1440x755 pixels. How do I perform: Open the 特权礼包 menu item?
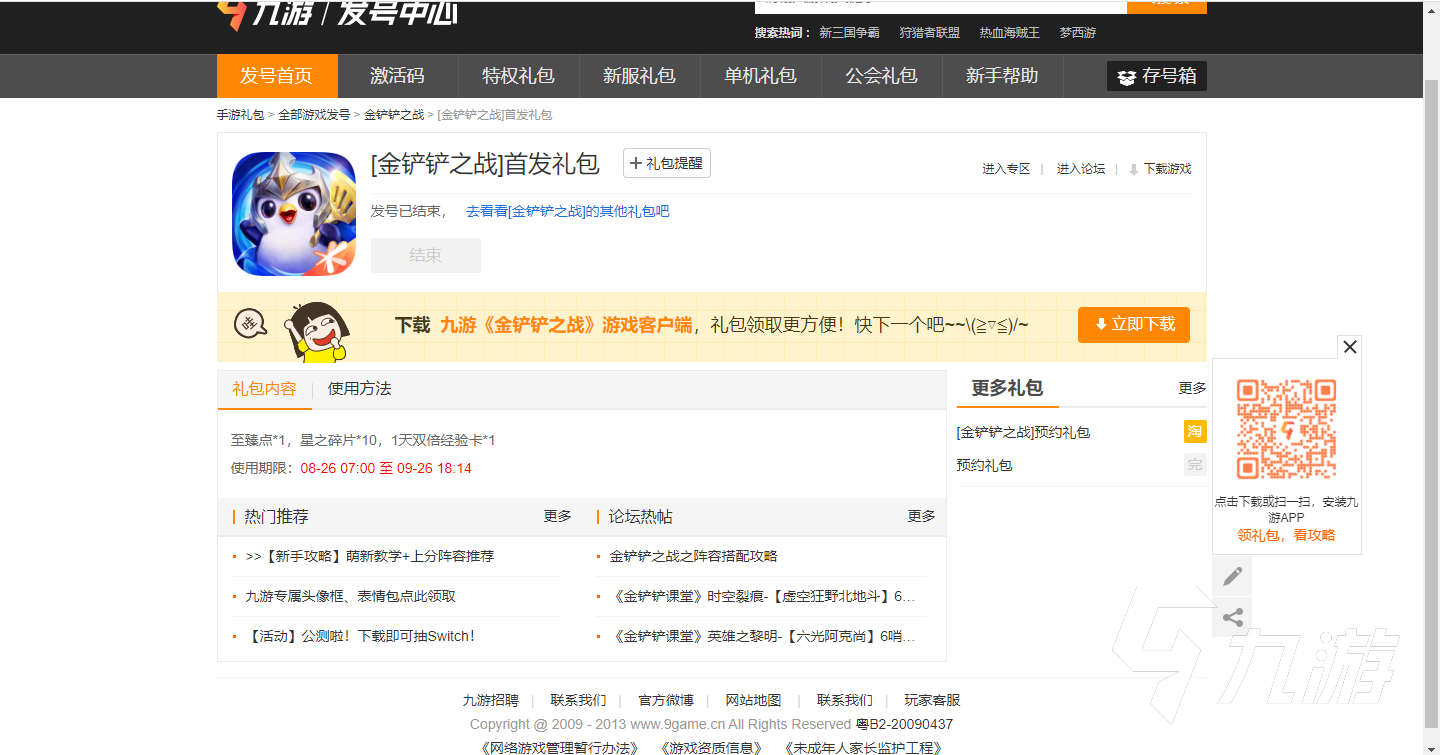point(518,76)
